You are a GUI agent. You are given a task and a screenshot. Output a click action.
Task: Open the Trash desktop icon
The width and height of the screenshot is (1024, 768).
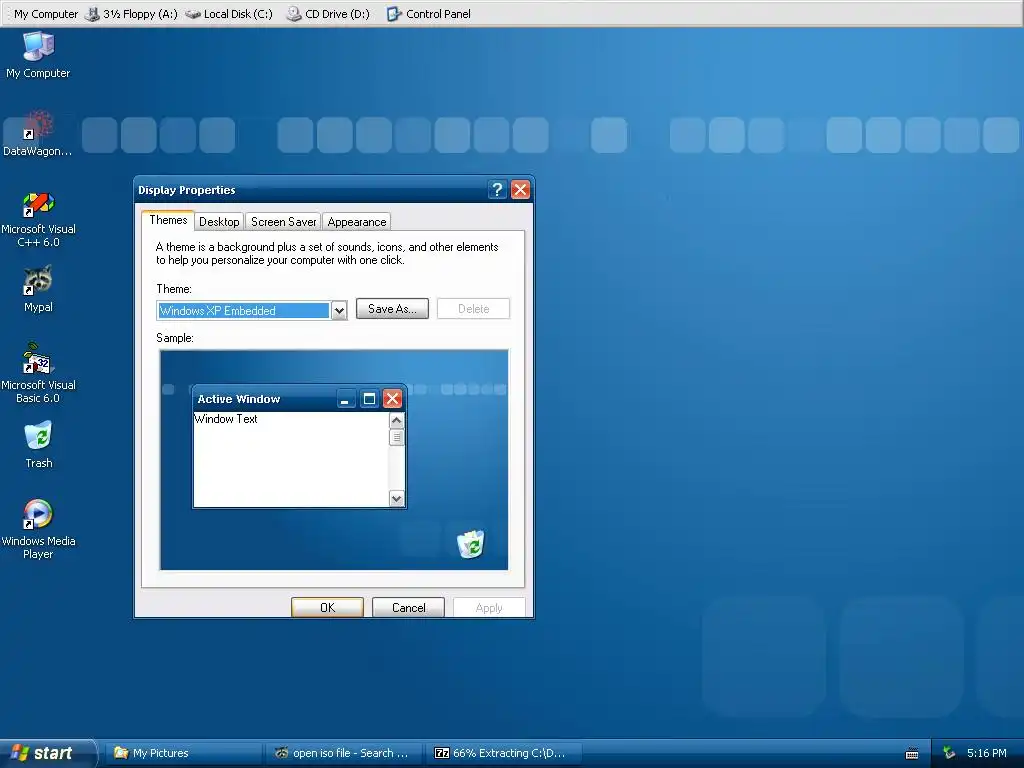point(38,445)
